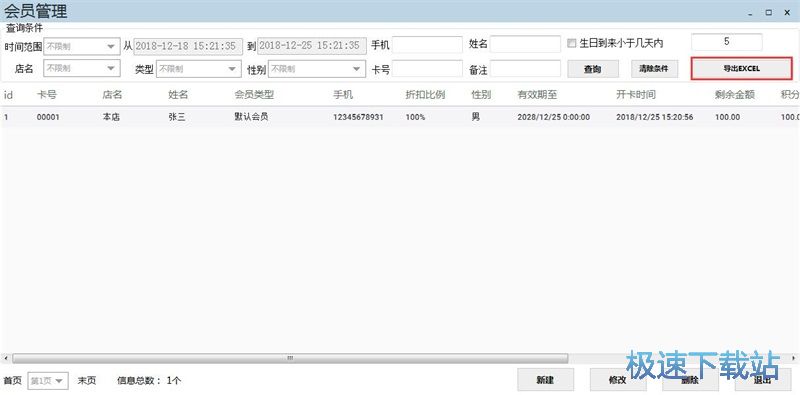
Task: Click the 到 end date field
Action: pyautogui.click(x=312, y=46)
